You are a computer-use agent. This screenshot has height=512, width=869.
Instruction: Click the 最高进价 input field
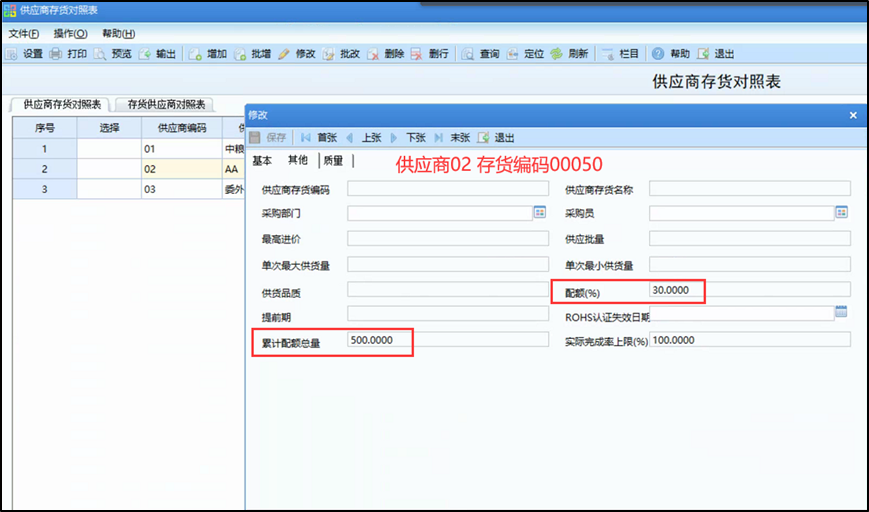448,238
